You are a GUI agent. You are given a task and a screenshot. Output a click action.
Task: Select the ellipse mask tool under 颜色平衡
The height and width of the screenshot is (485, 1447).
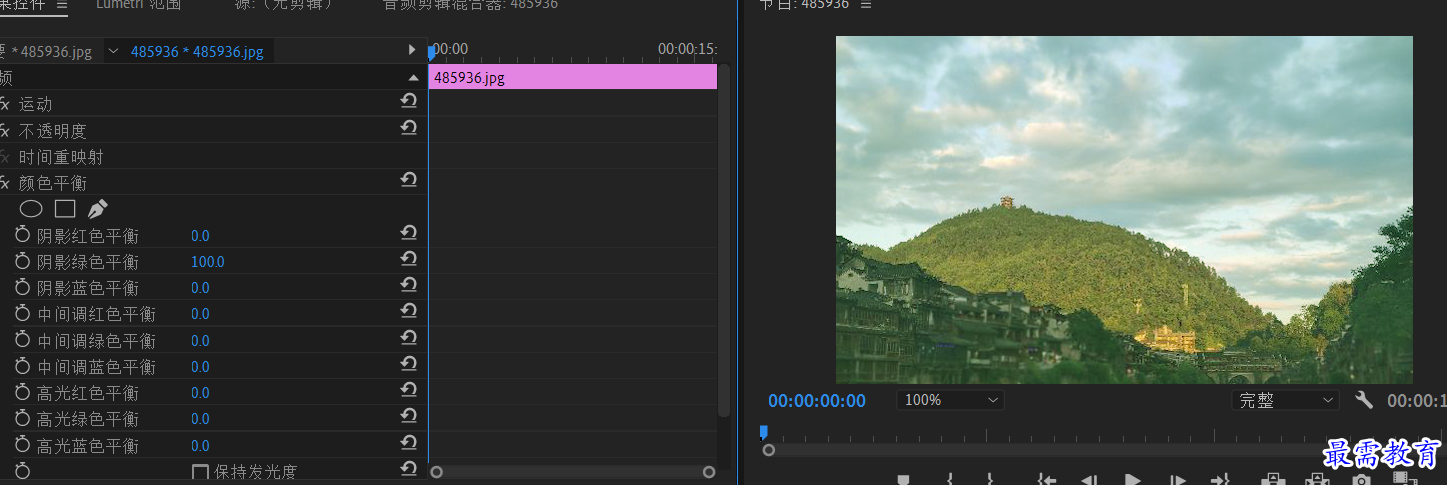point(31,209)
